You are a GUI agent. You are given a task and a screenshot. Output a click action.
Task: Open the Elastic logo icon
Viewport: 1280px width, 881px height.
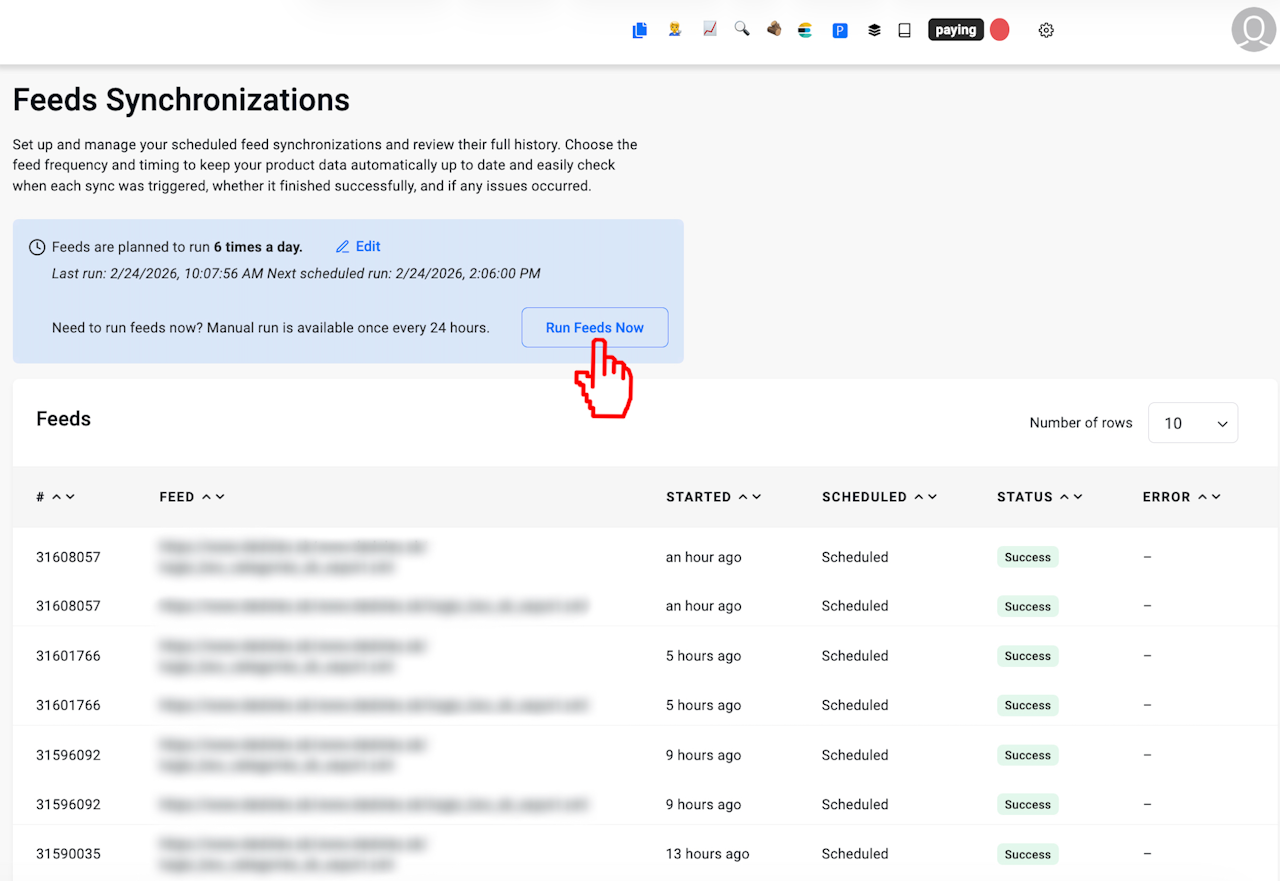805,30
